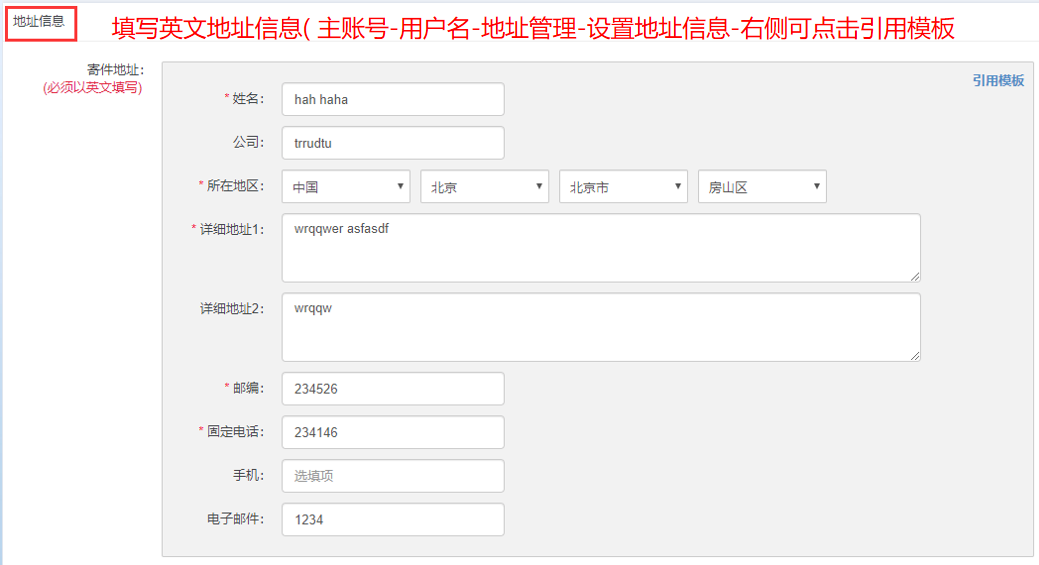Viewport: 1039px width, 565px height.
Task: Click the arrow icon of 中国 selector
Action: [x=400, y=187]
